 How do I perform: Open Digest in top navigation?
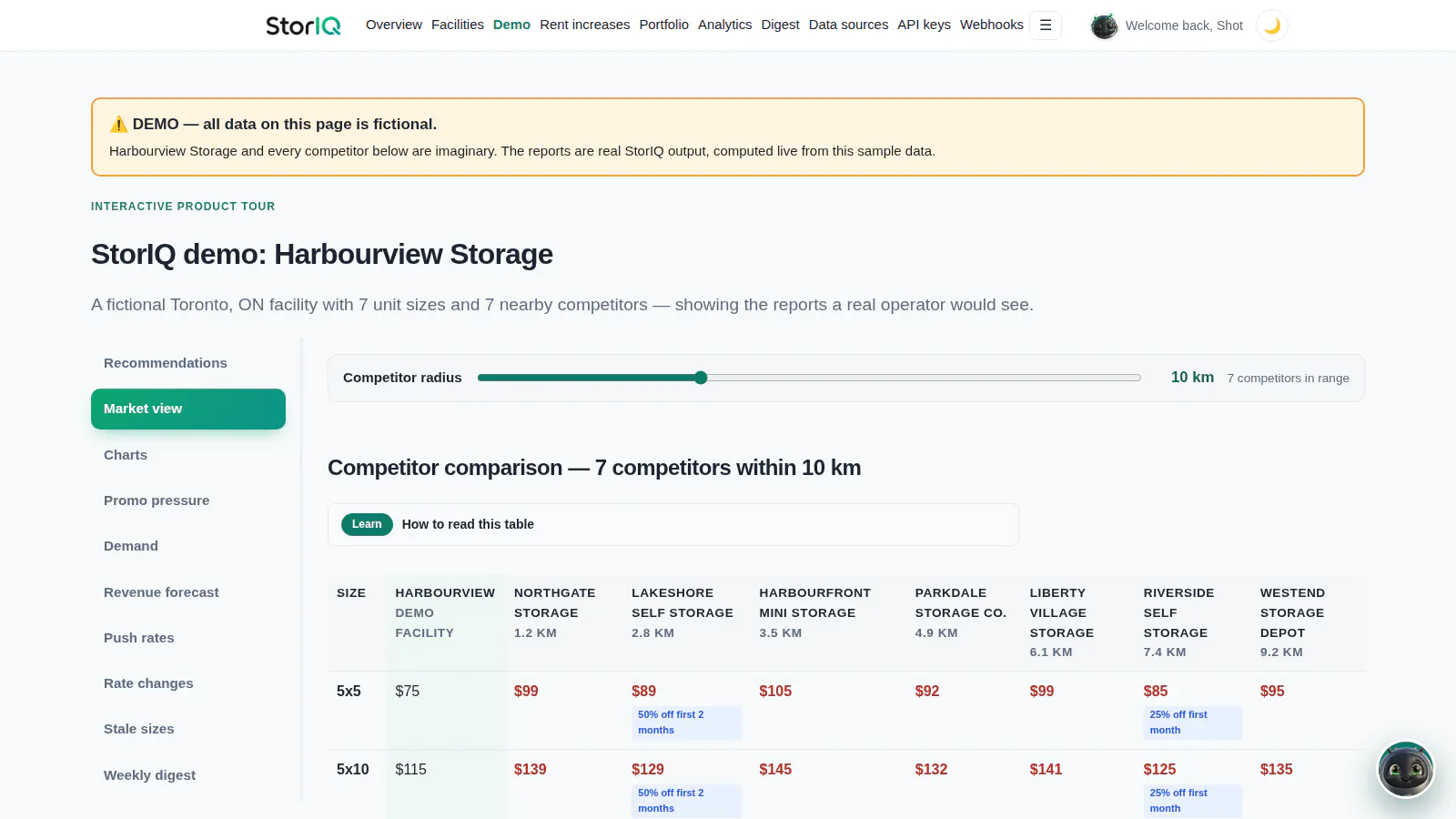coord(780,25)
